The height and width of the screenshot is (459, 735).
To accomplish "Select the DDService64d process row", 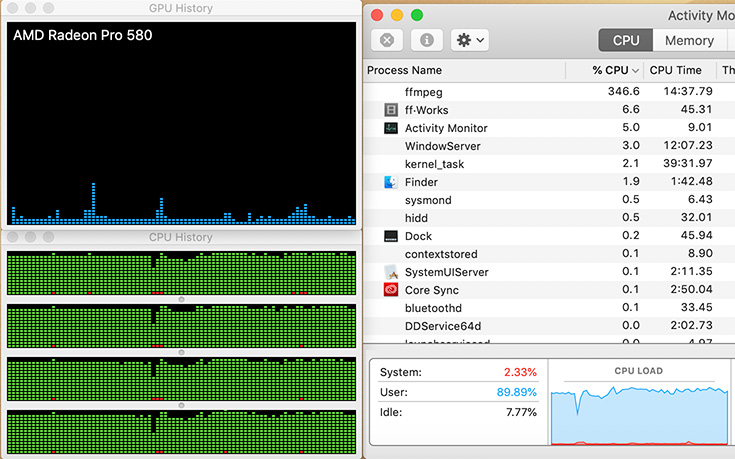I will click(549, 325).
